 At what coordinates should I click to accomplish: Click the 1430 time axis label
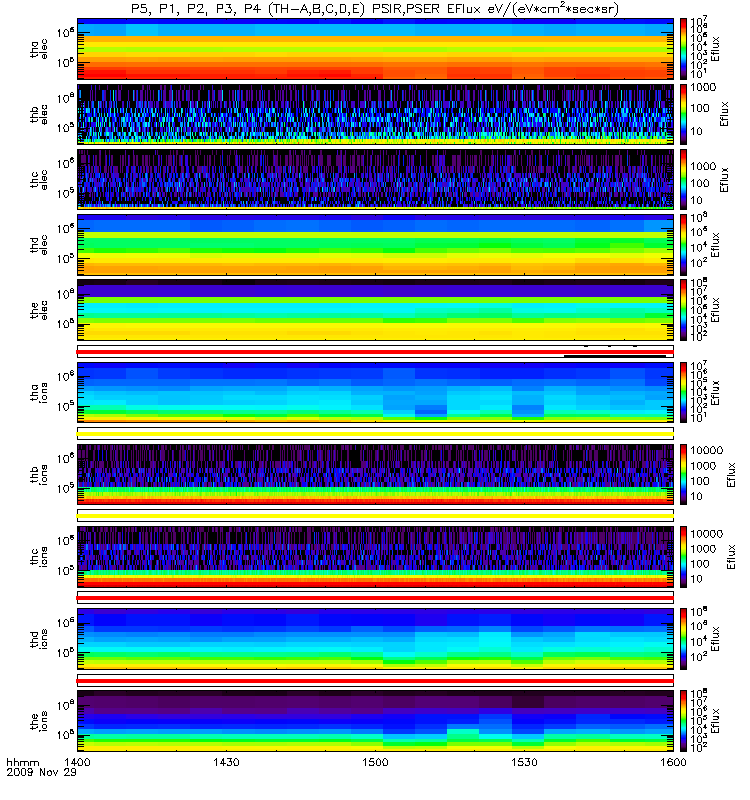(226, 762)
